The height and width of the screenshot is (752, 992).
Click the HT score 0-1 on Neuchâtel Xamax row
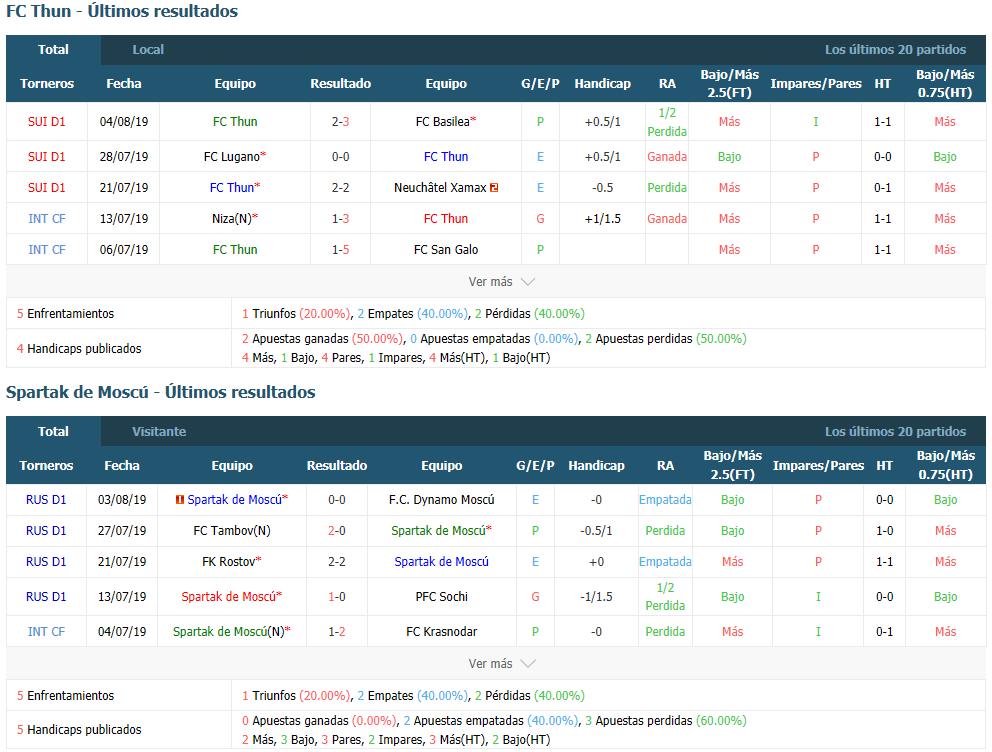883,188
